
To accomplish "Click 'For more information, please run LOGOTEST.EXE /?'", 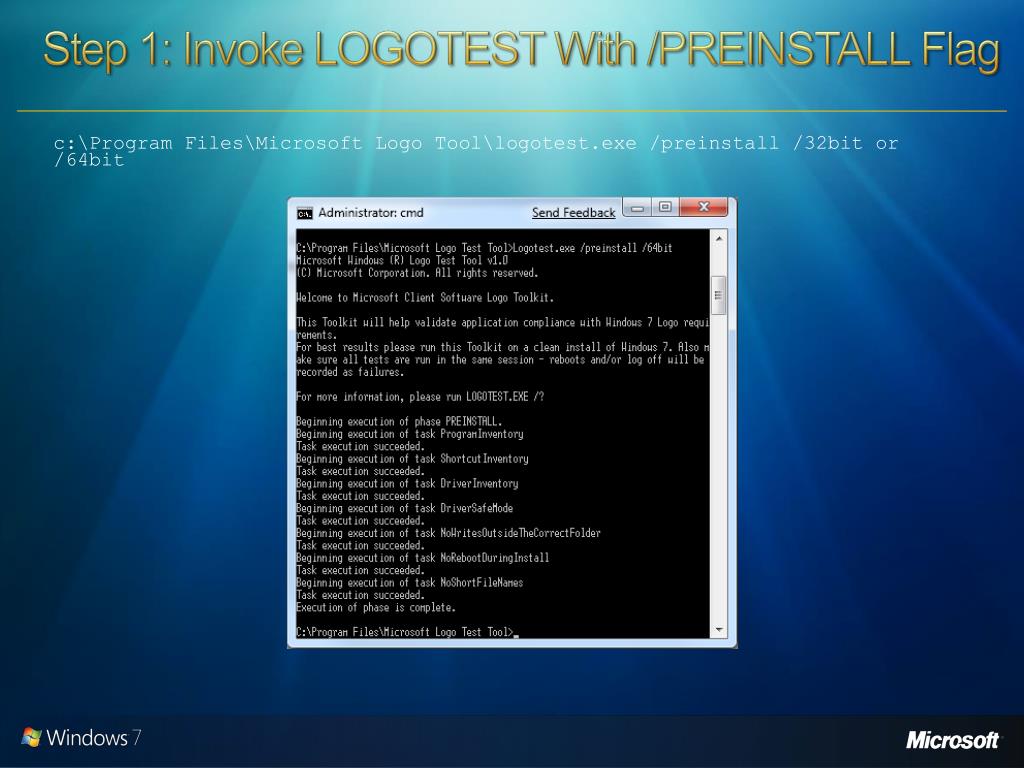I will click(x=420, y=397).
